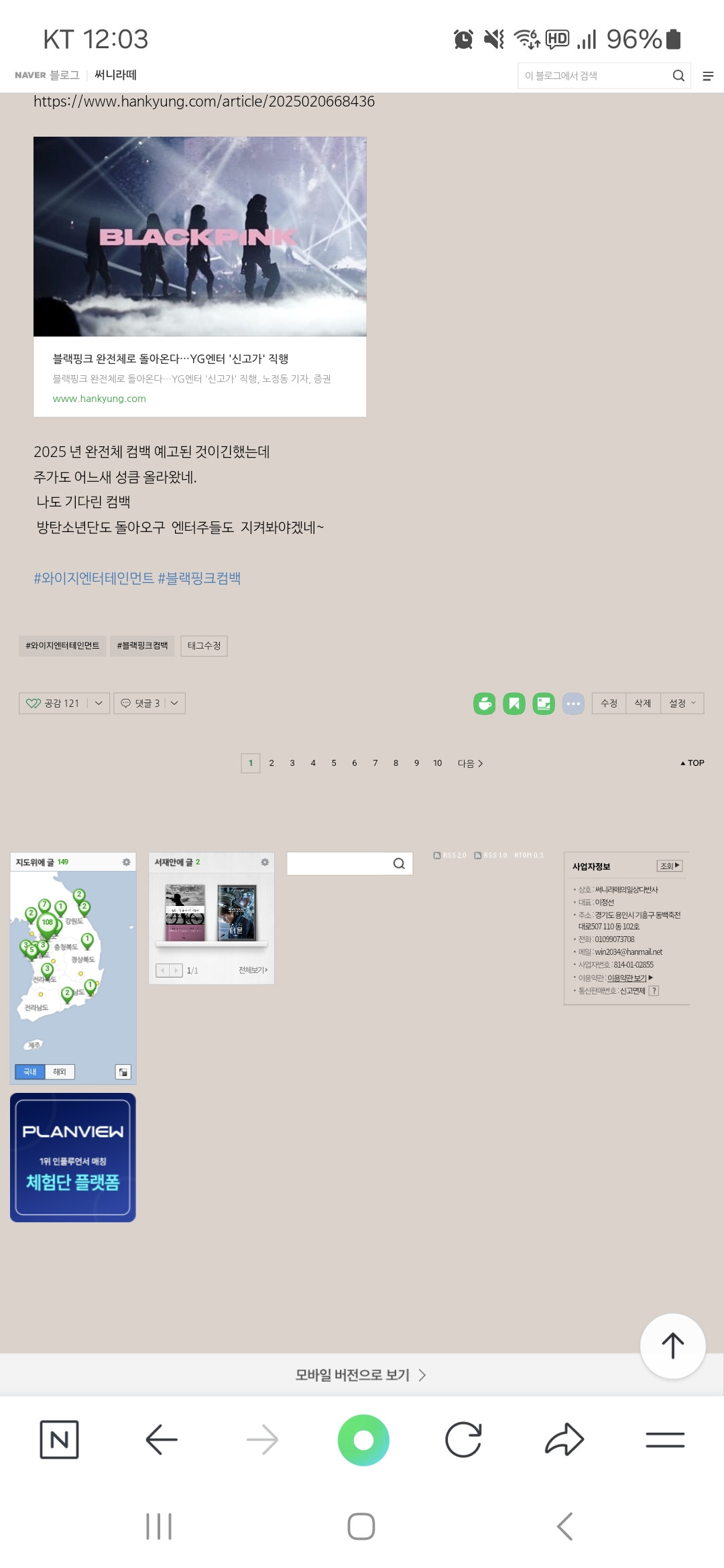Toggle the 공감 121 heart like
Viewport: 724px width, 1568px height.
pos(53,704)
